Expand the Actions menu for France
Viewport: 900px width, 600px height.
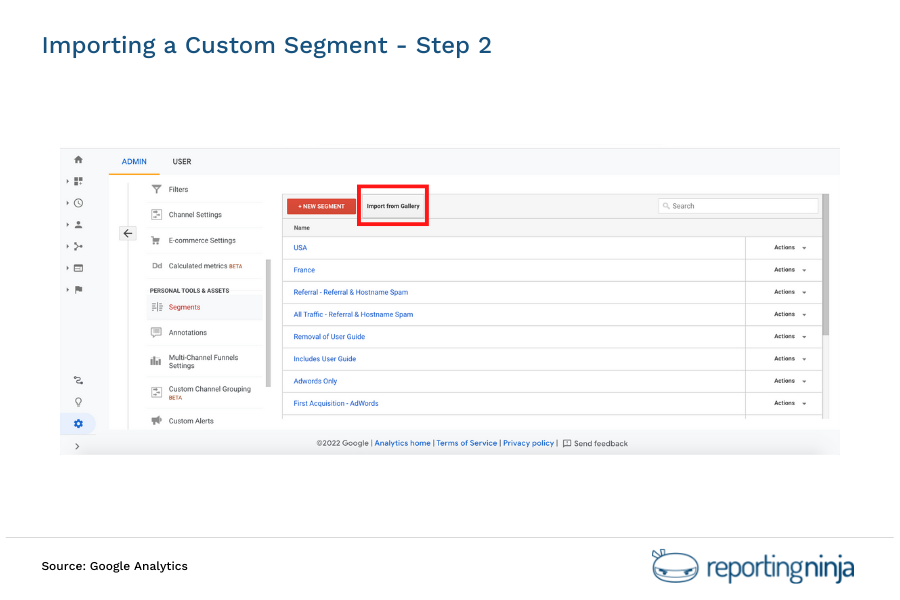784,270
